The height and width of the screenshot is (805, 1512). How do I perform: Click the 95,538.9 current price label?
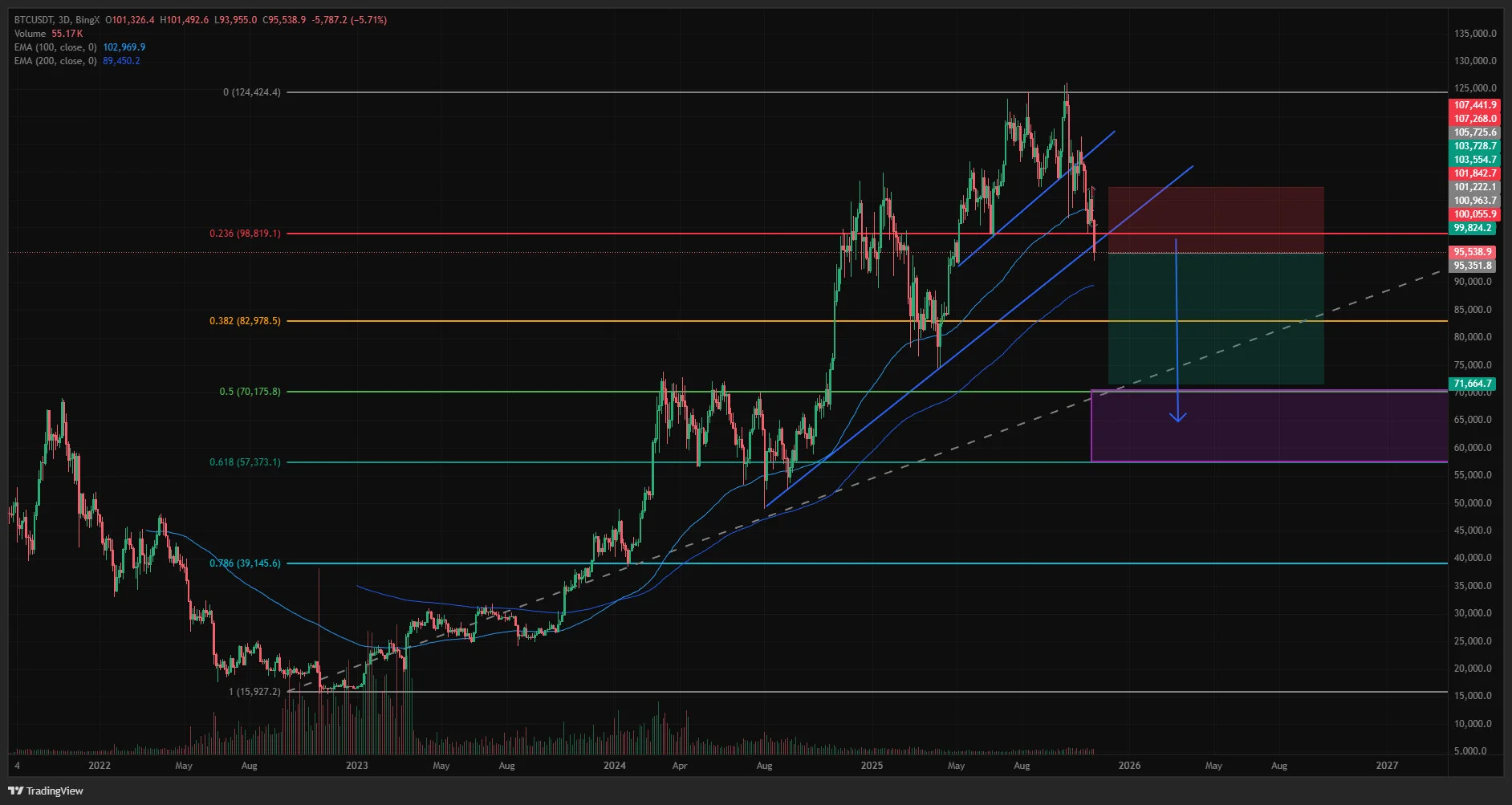click(1473, 252)
